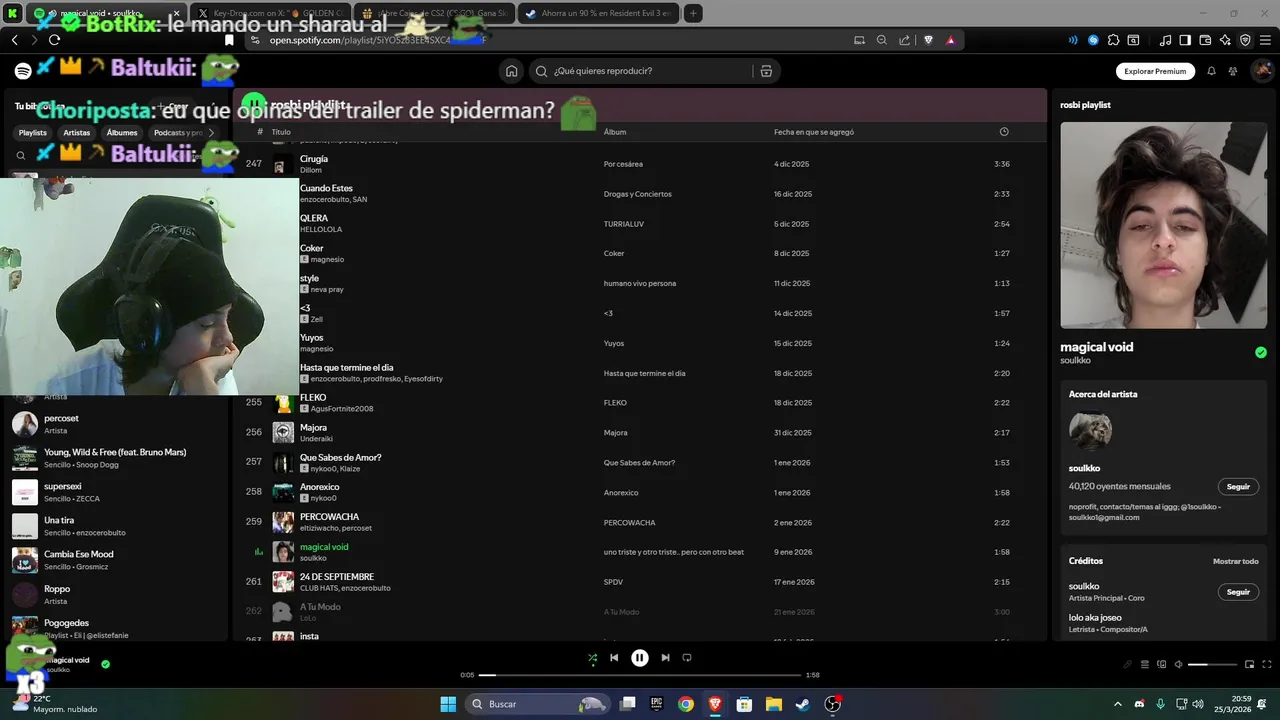Open the browser extensions puzzle icon
The width and height of the screenshot is (1280, 720).
tap(1113, 40)
